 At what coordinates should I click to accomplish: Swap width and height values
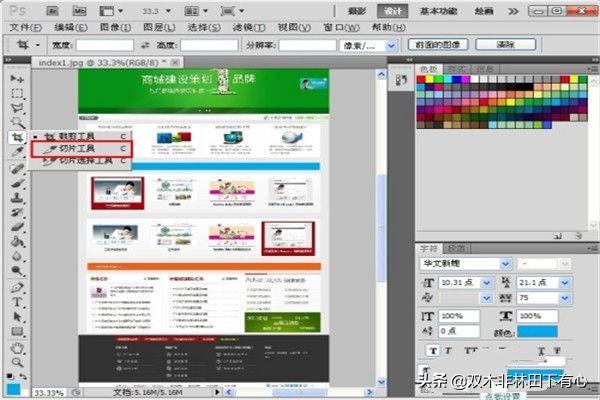145,45
